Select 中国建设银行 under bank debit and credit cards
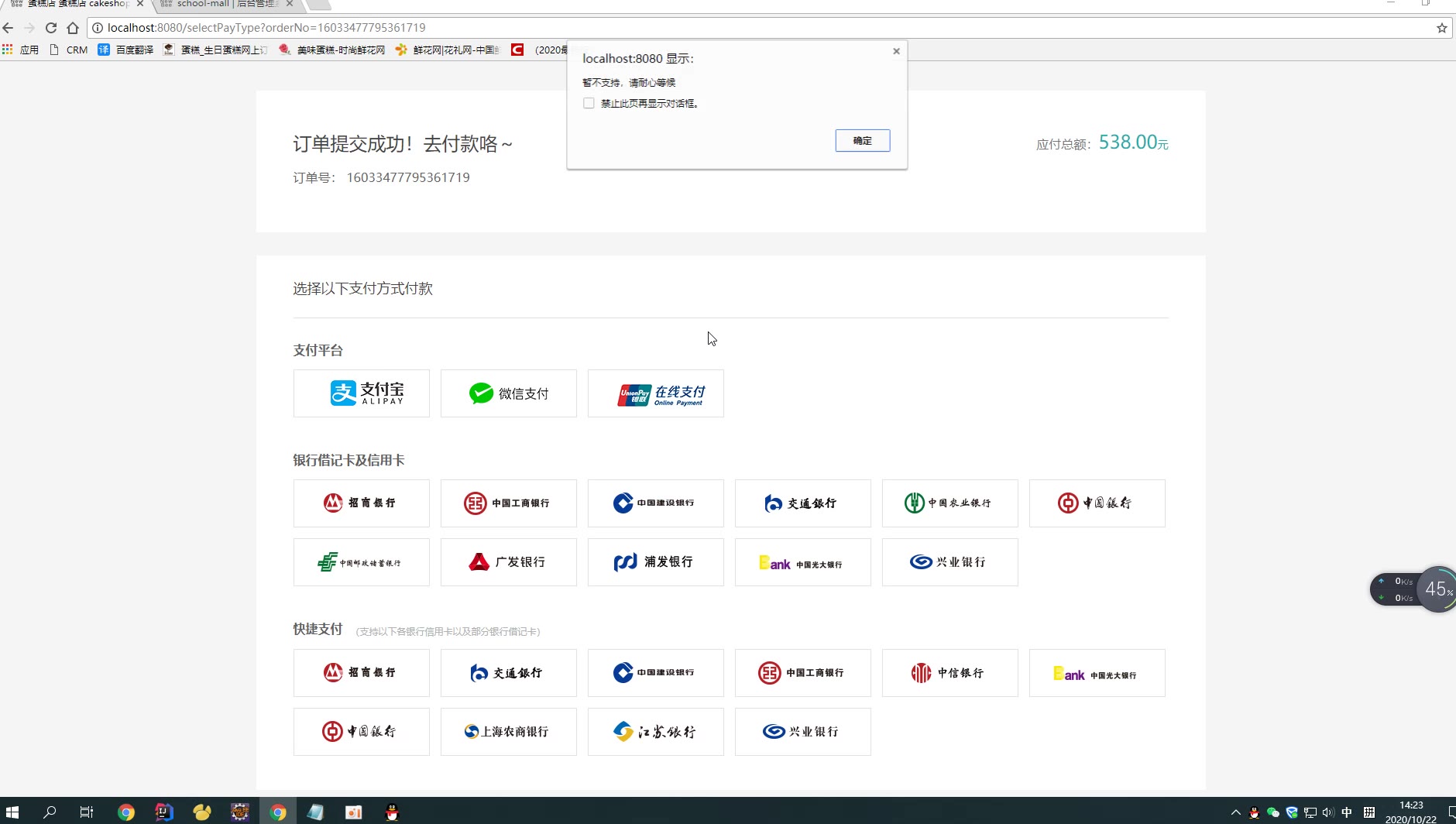Screen dimensions: 1456x824 [x=656, y=503]
